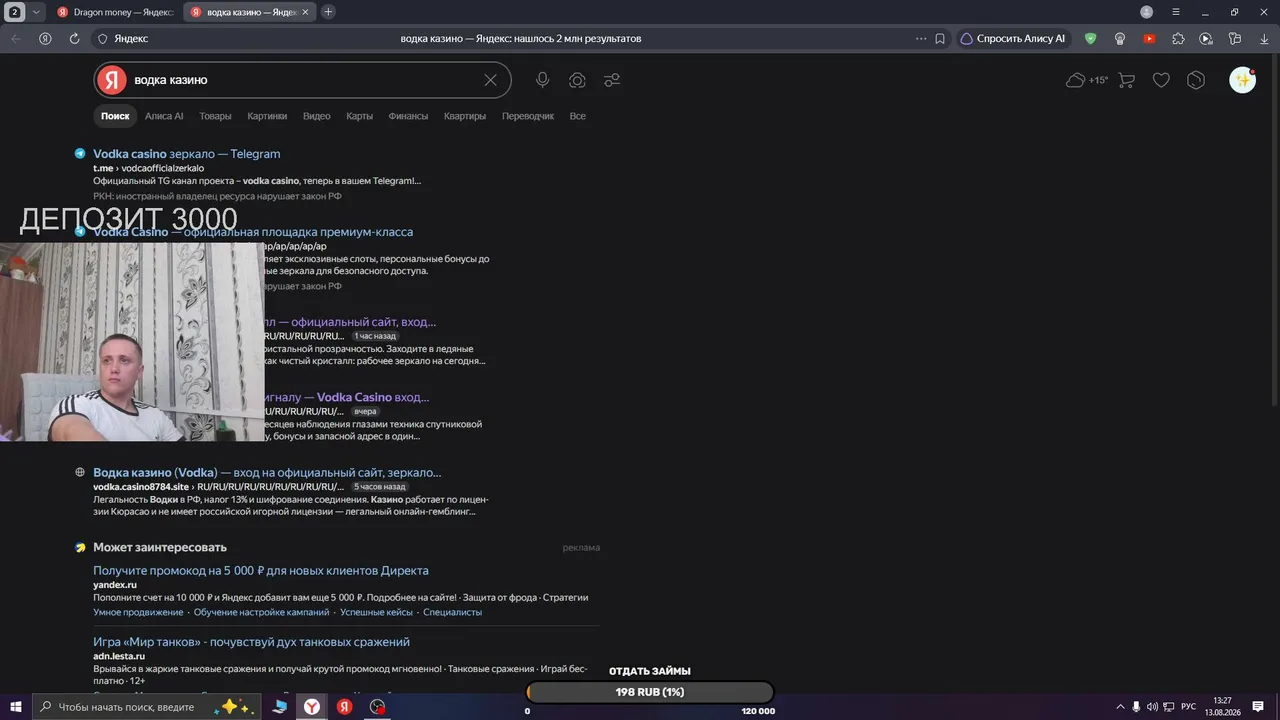The height and width of the screenshot is (720, 1280).
Task: Click the Windows taskbar search box
Action: 147,707
